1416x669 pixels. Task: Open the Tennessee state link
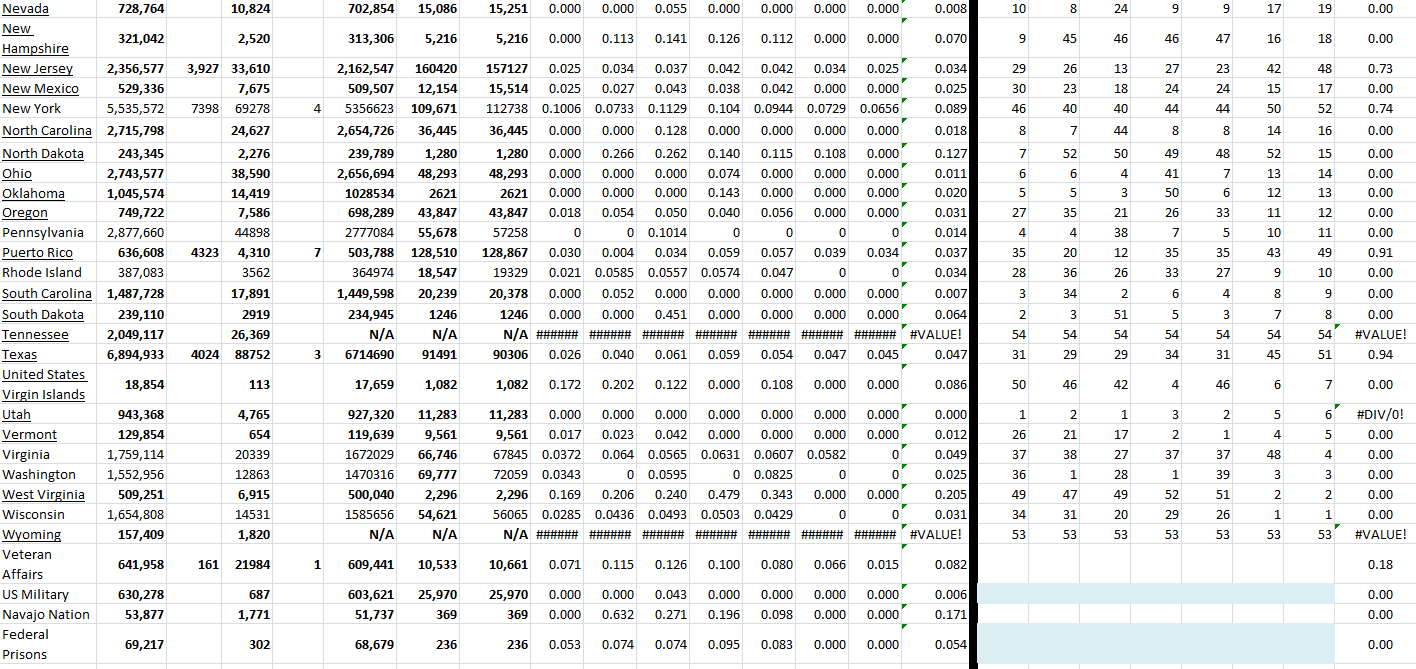coord(35,334)
